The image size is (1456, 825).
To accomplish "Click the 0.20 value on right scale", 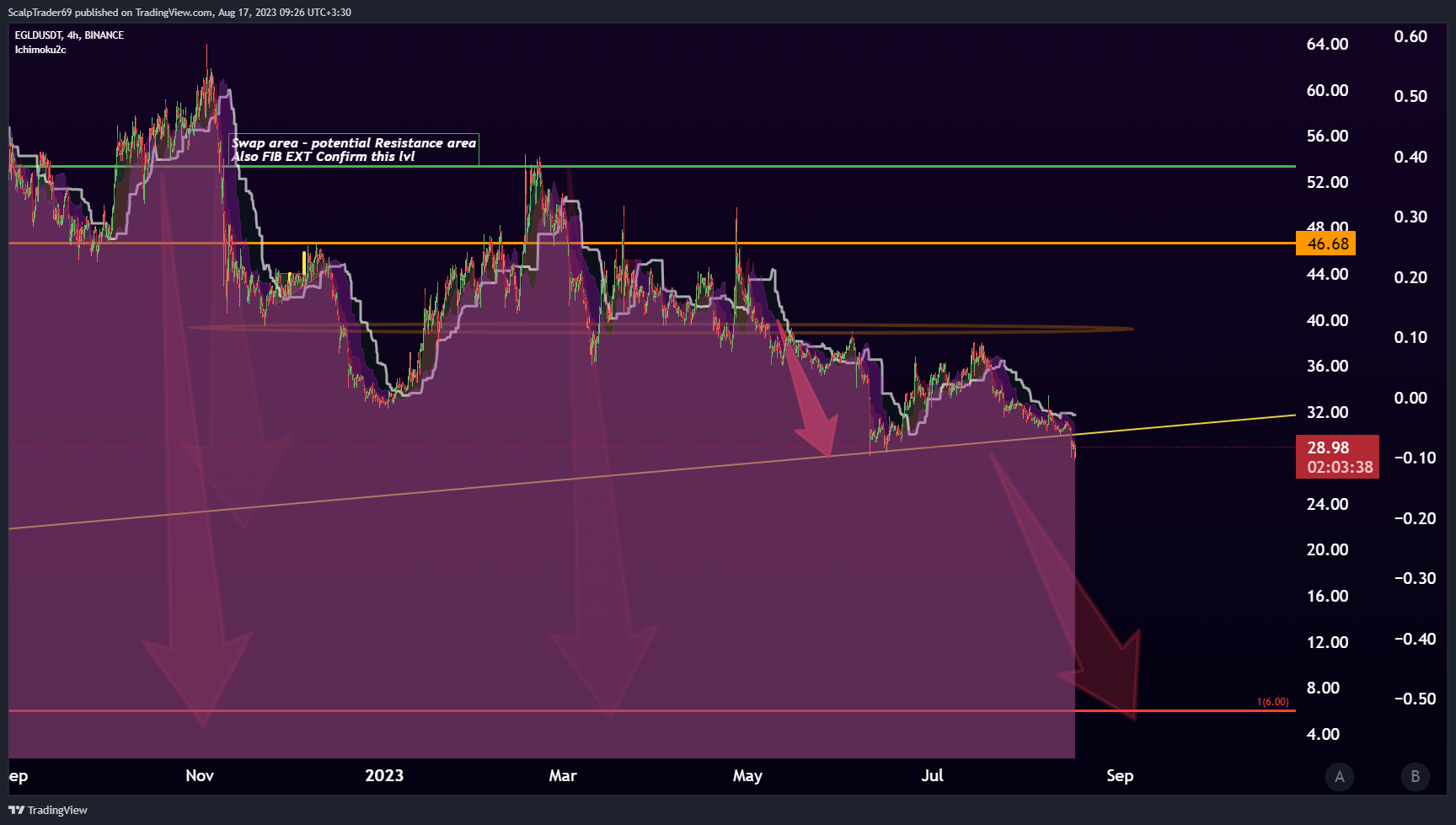I will point(1410,277).
